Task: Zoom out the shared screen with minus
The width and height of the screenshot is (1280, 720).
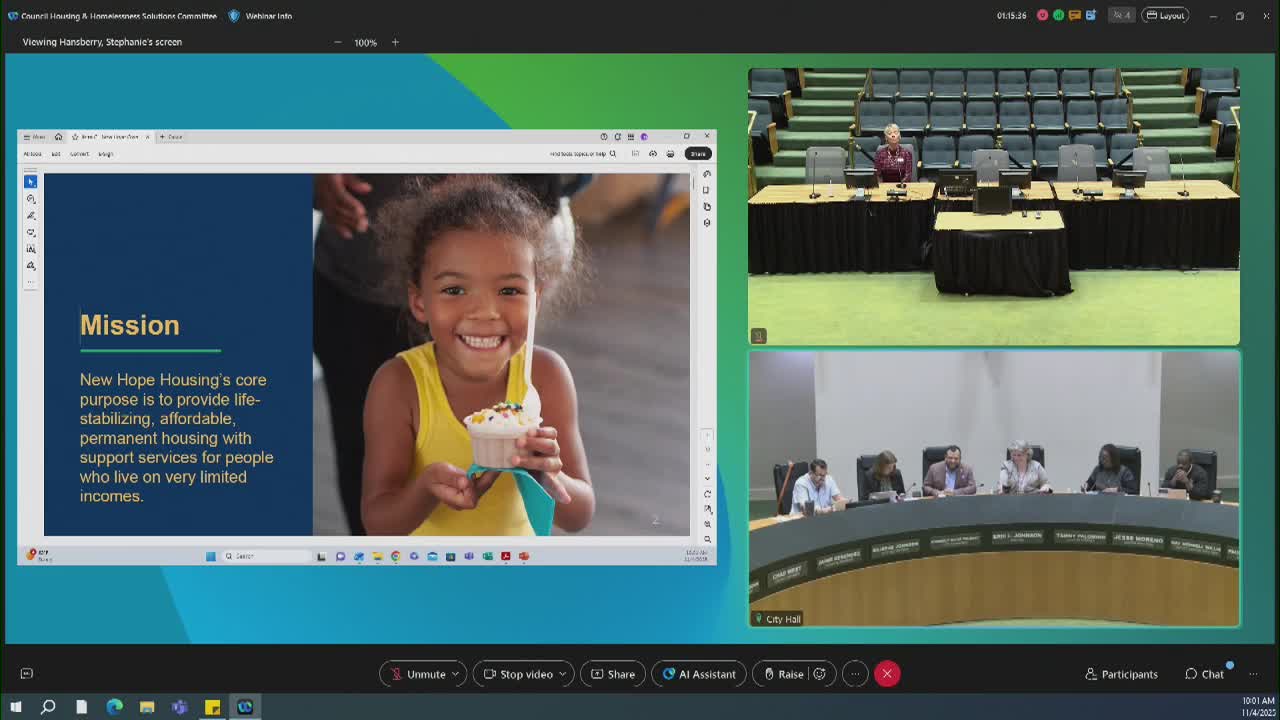Action: pyautogui.click(x=338, y=42)
